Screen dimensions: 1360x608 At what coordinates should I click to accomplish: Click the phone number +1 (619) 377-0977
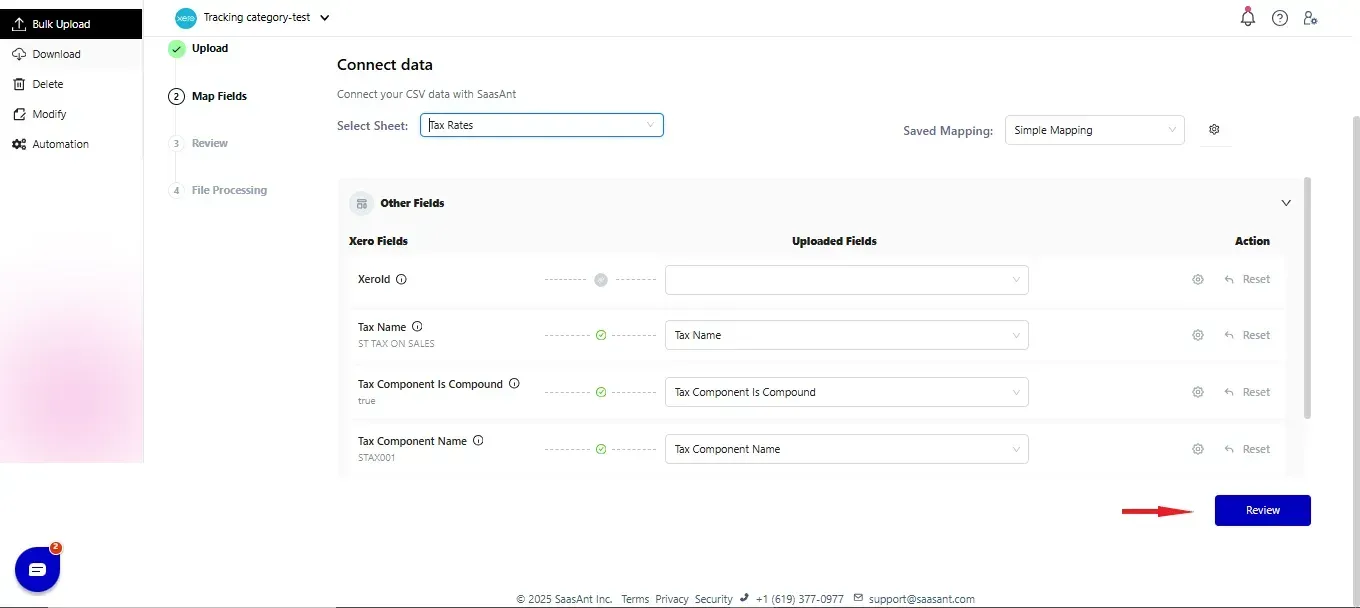pyautogui.click(x=800, y=599)
